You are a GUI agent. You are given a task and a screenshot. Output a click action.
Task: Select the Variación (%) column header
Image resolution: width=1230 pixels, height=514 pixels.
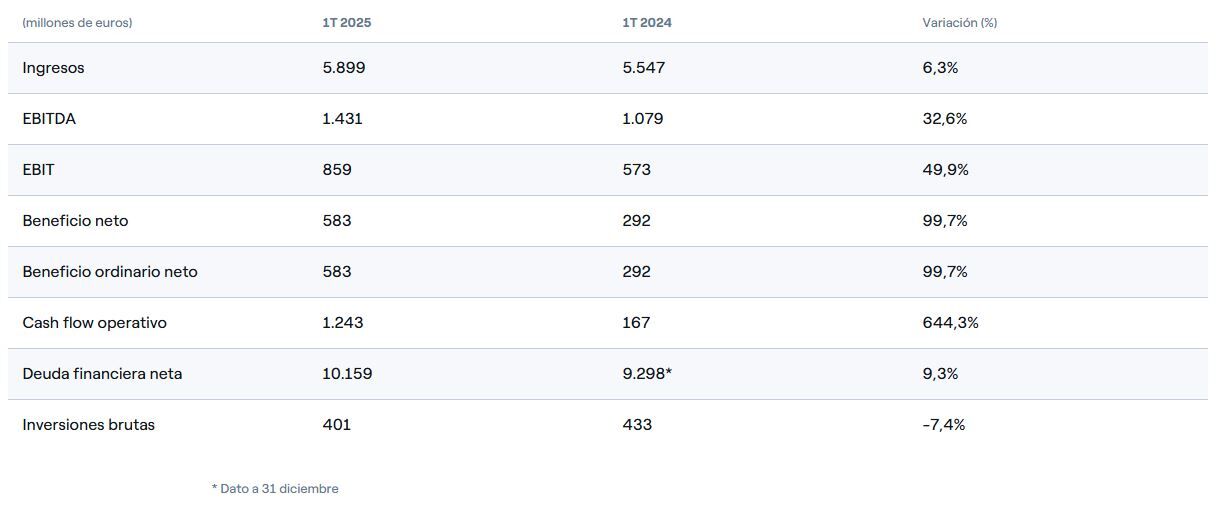click(x=959, y=23)
